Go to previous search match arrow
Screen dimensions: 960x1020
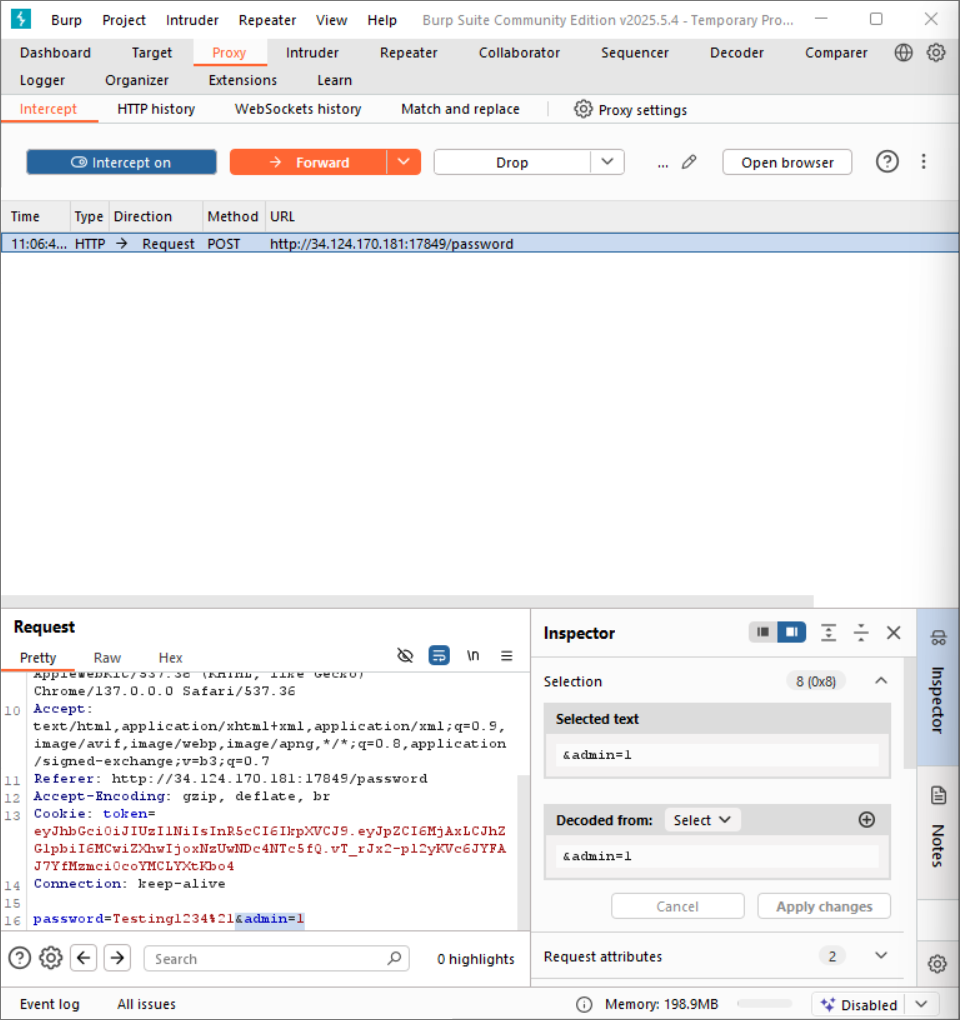tap(83, 958)
